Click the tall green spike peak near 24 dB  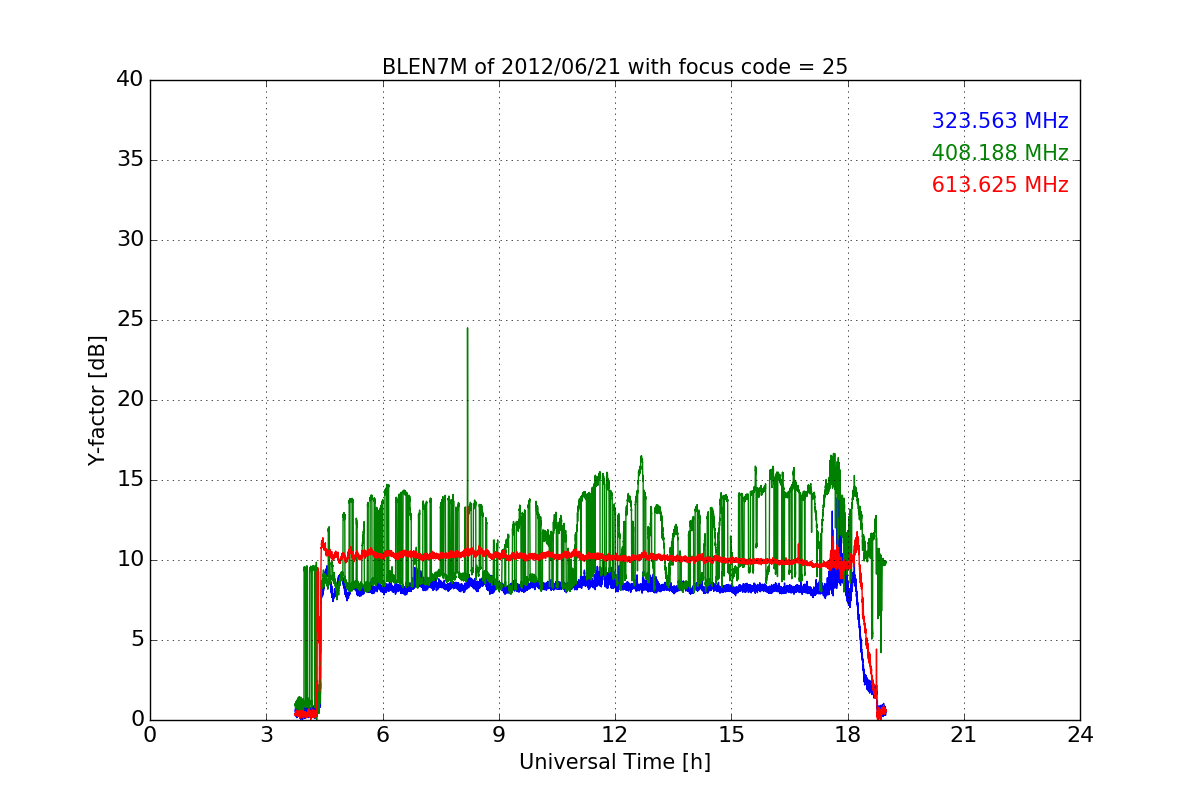click(467, 330)
